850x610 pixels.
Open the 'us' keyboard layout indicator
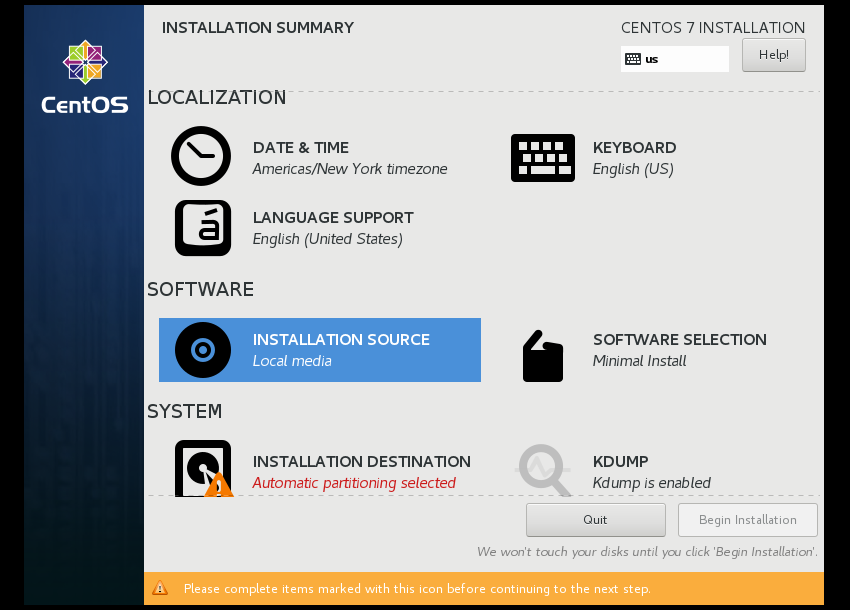[x=674, y=59]
